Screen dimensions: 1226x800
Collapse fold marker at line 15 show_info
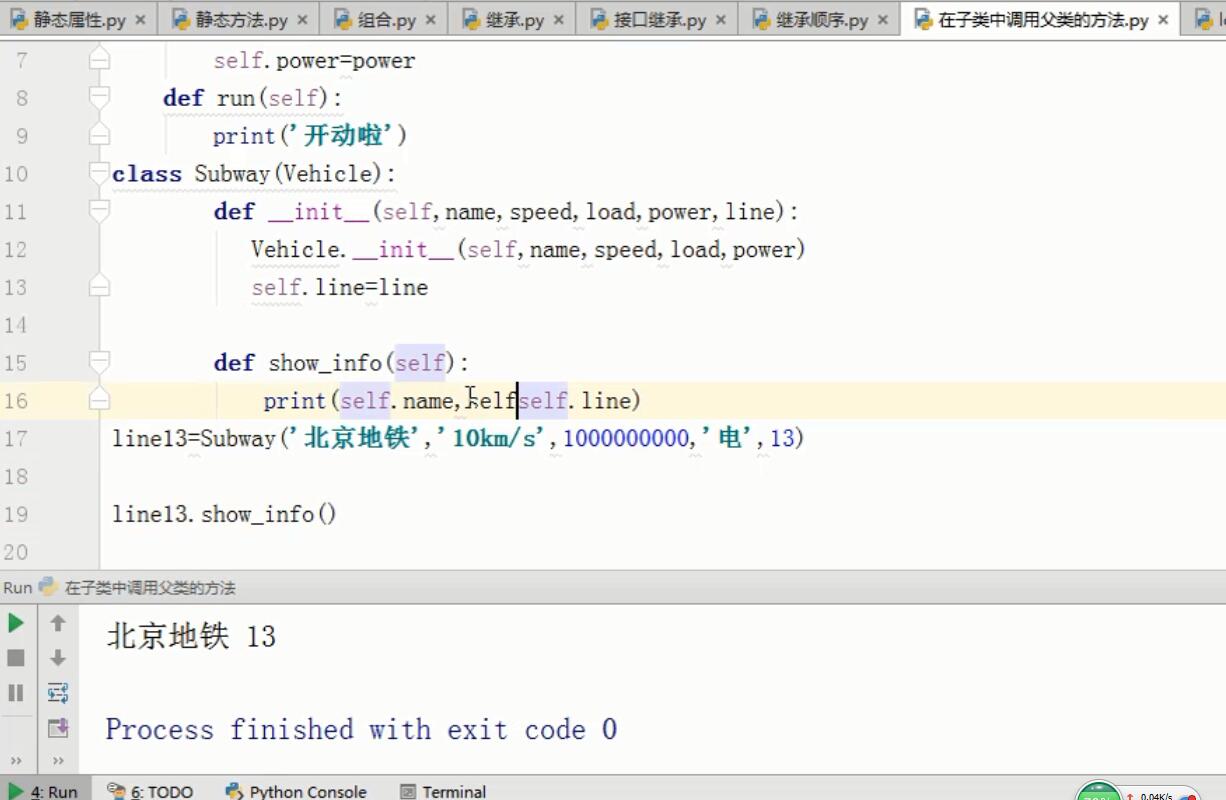(x=98, y=362)
